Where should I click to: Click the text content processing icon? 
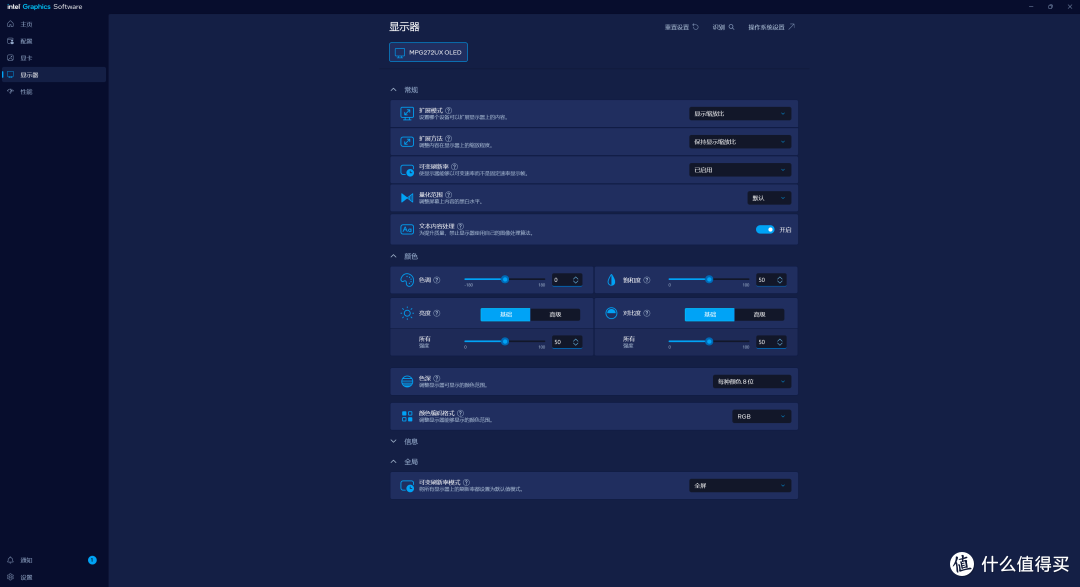coord(407,229)
